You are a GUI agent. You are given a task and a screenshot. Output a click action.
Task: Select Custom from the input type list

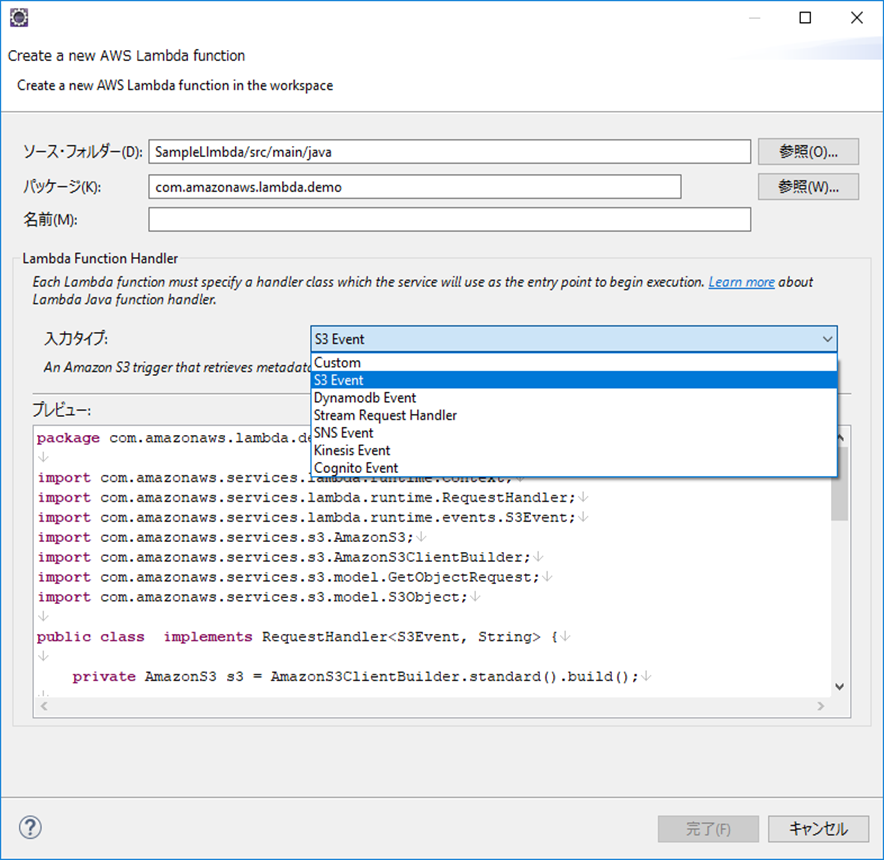pyautogui.click(x=574, y=363)
